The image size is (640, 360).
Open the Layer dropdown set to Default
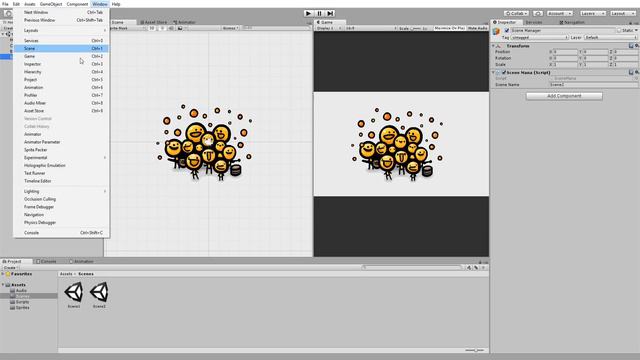click(611, 38)
